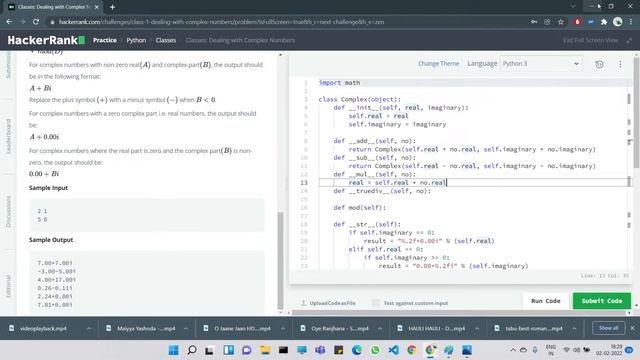This screenshot has width=640, height=360.
Task: Click Show all downloads button
Action: pyautogui.click(x=608, y=328)
